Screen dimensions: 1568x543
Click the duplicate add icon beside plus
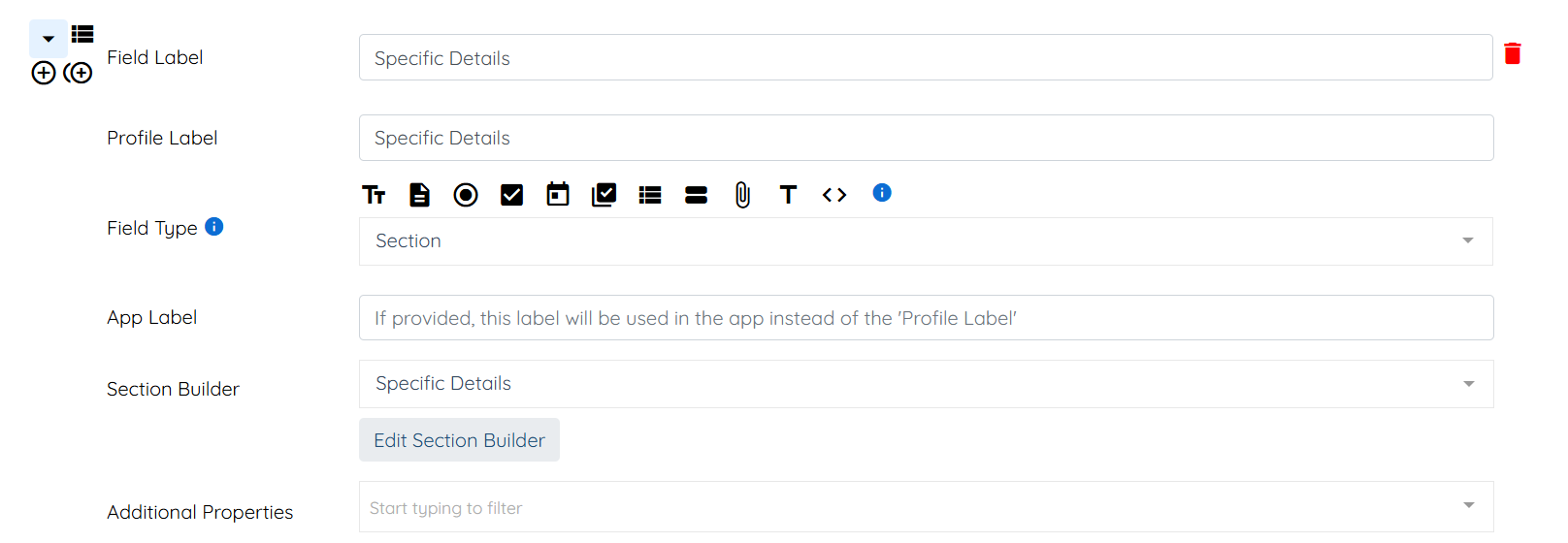click(x=79, y=73)
